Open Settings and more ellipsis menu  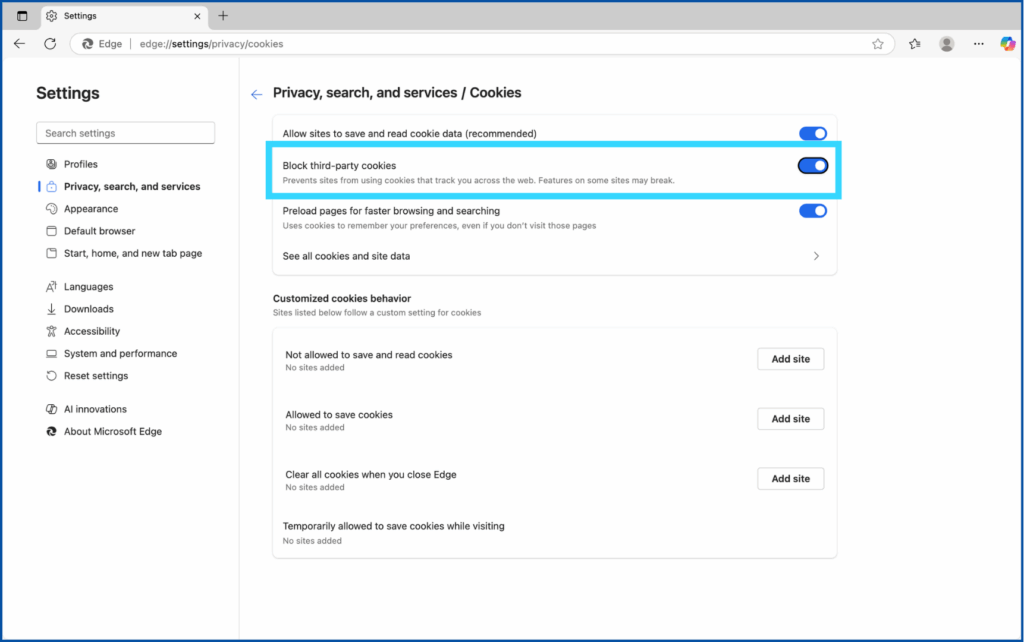978,44
